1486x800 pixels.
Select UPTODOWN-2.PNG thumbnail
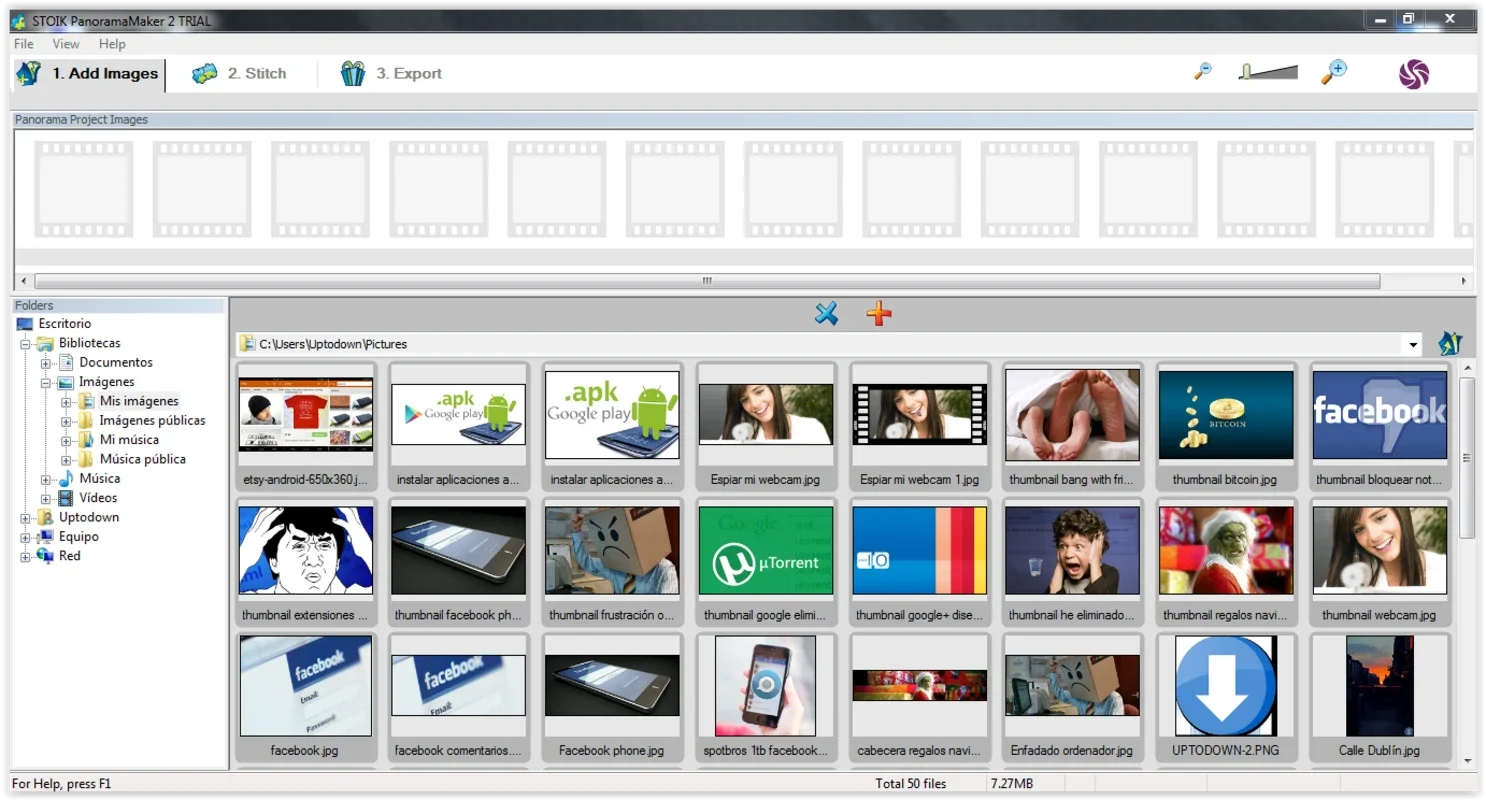[x=1225, y=697]
